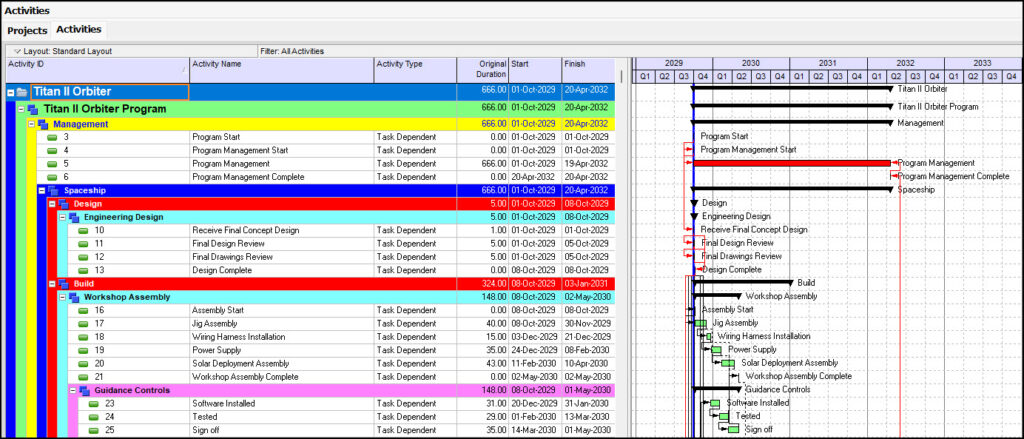The width and height of the screenshot is (1024, 439).
Task: Click the Build summary bar in Gantt chart
Action: click(x=742, y=282)
